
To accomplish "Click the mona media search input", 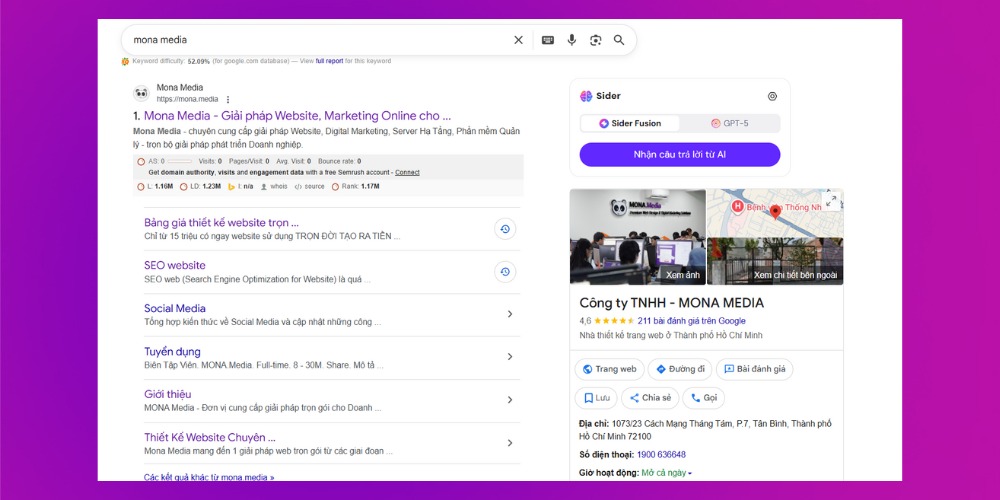I will 319,40.
